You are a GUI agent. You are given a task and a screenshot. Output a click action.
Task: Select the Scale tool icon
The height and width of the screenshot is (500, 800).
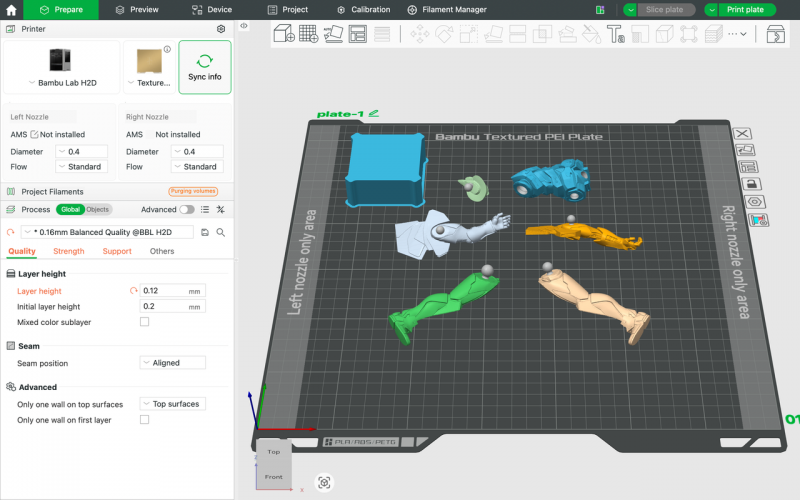point(468,34)
